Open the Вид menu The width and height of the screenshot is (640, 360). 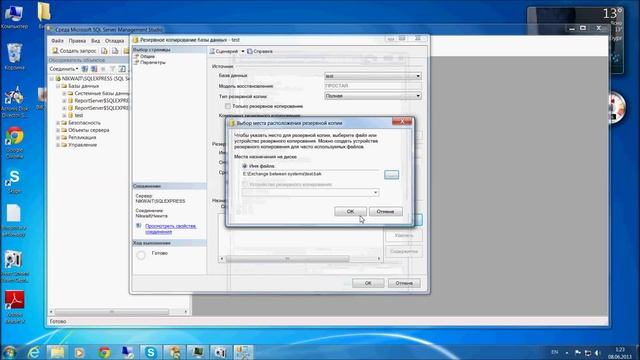click(x=95, y=41)
